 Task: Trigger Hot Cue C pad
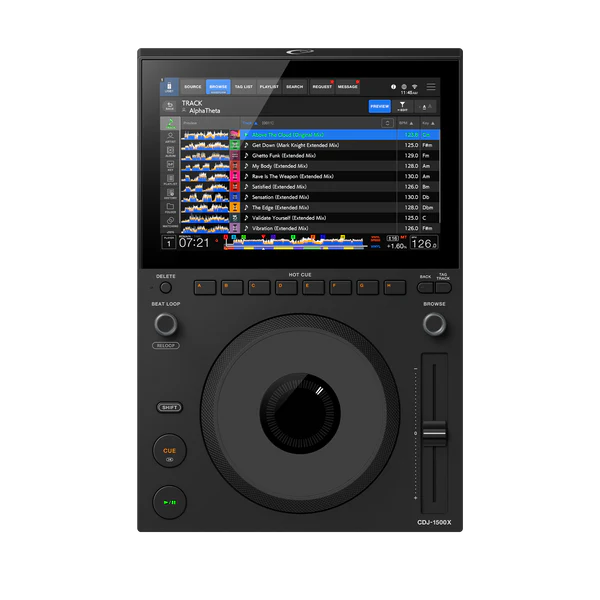(x=259, y=287)
